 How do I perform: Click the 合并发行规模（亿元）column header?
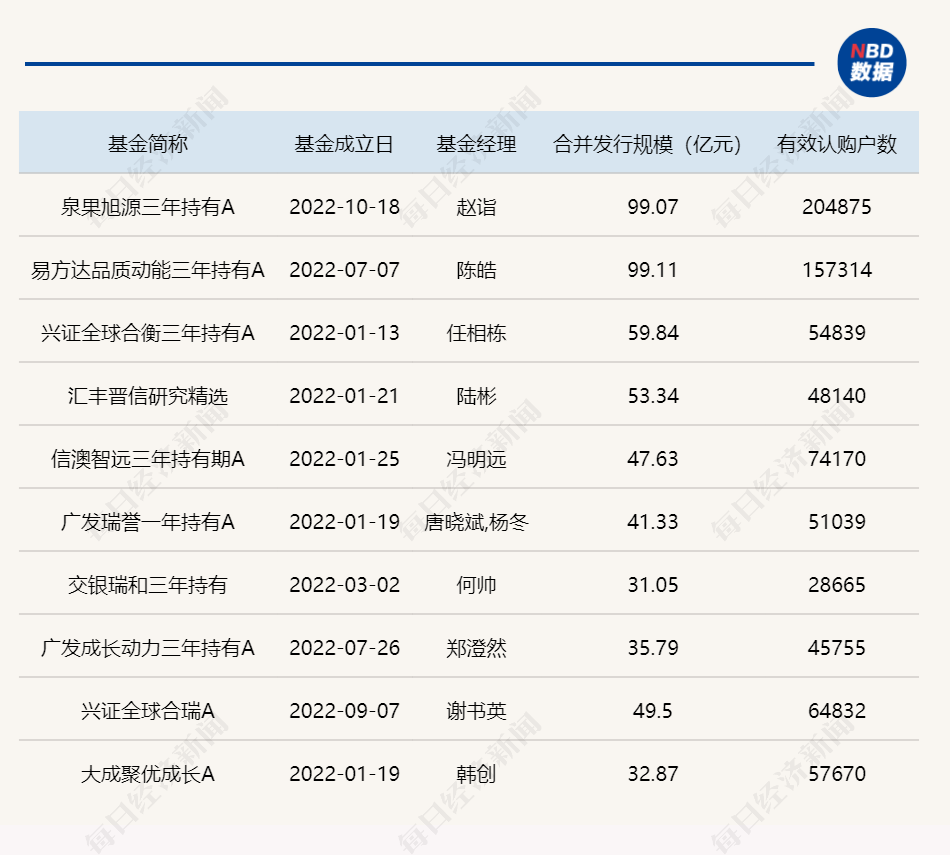pos(646,144)
